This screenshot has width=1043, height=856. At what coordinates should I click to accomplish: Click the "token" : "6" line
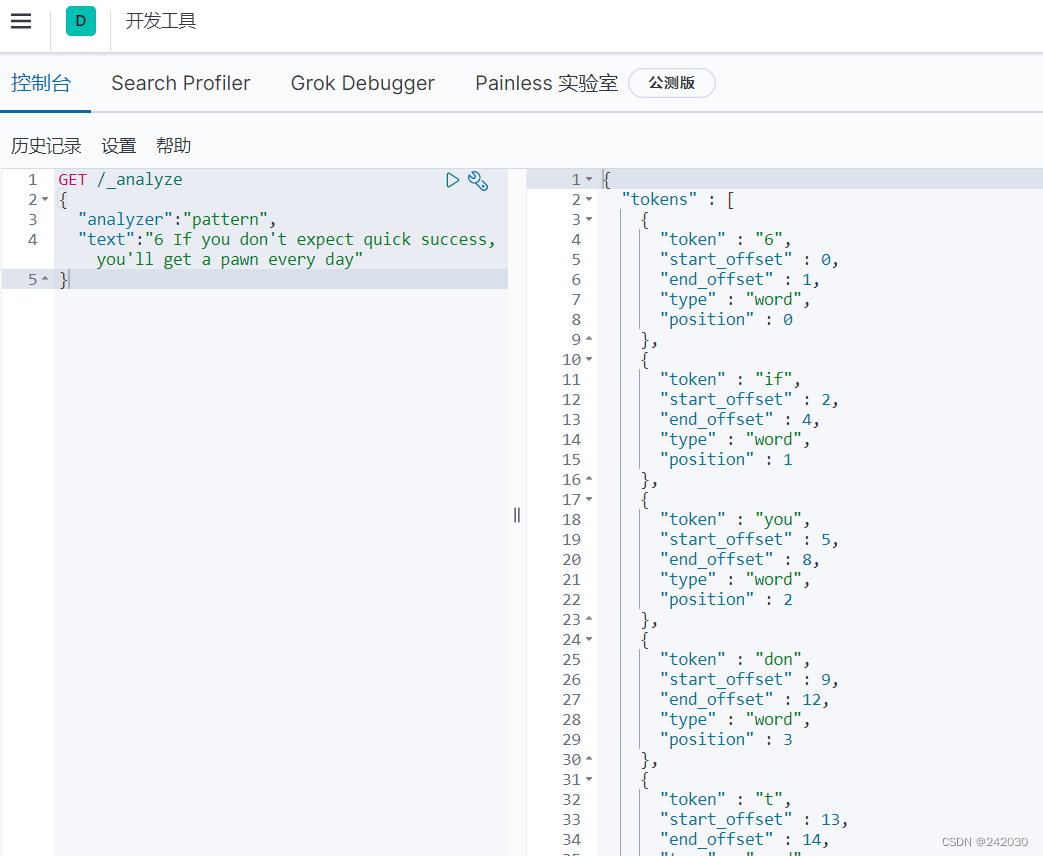pos(725,239)
